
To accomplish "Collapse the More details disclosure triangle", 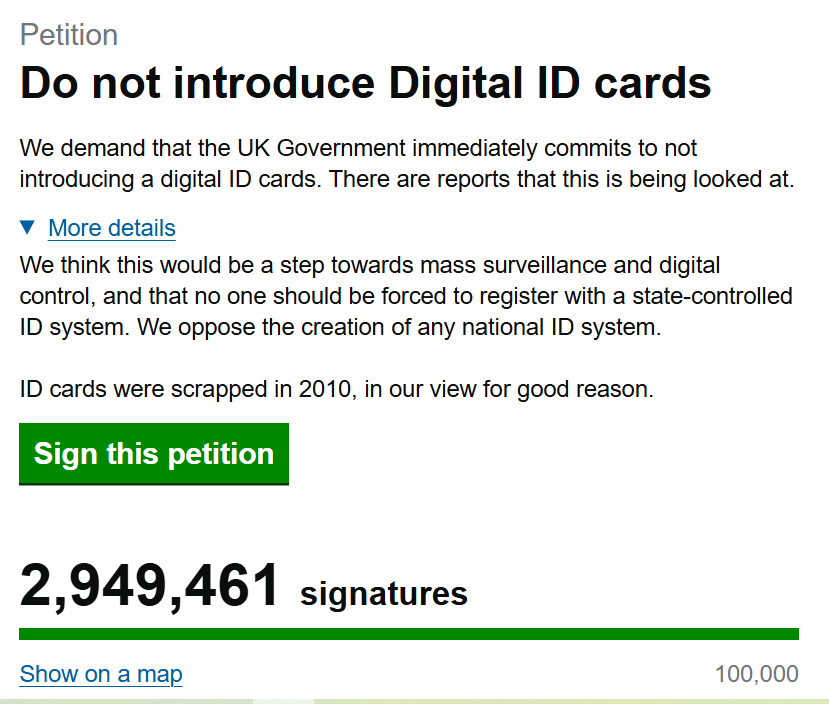I will point(28,228).
